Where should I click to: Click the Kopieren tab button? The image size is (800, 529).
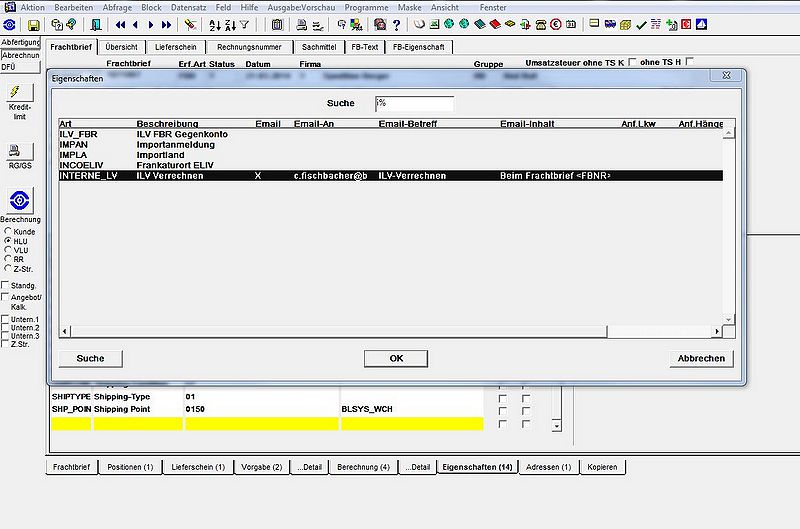coord(602,467)
